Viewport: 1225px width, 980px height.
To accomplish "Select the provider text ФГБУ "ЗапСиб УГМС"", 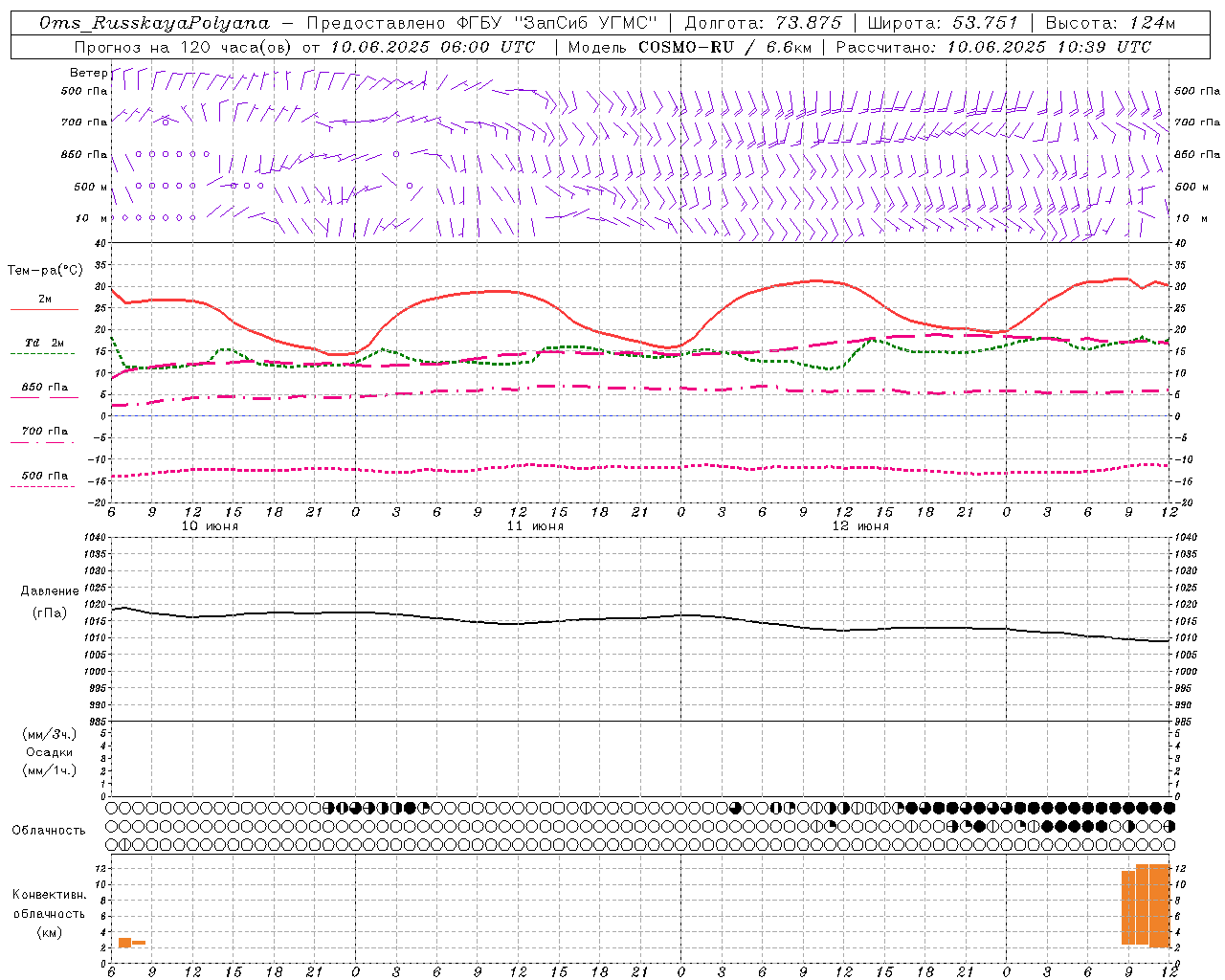I will pyautogui.click(x=556, y=23).
